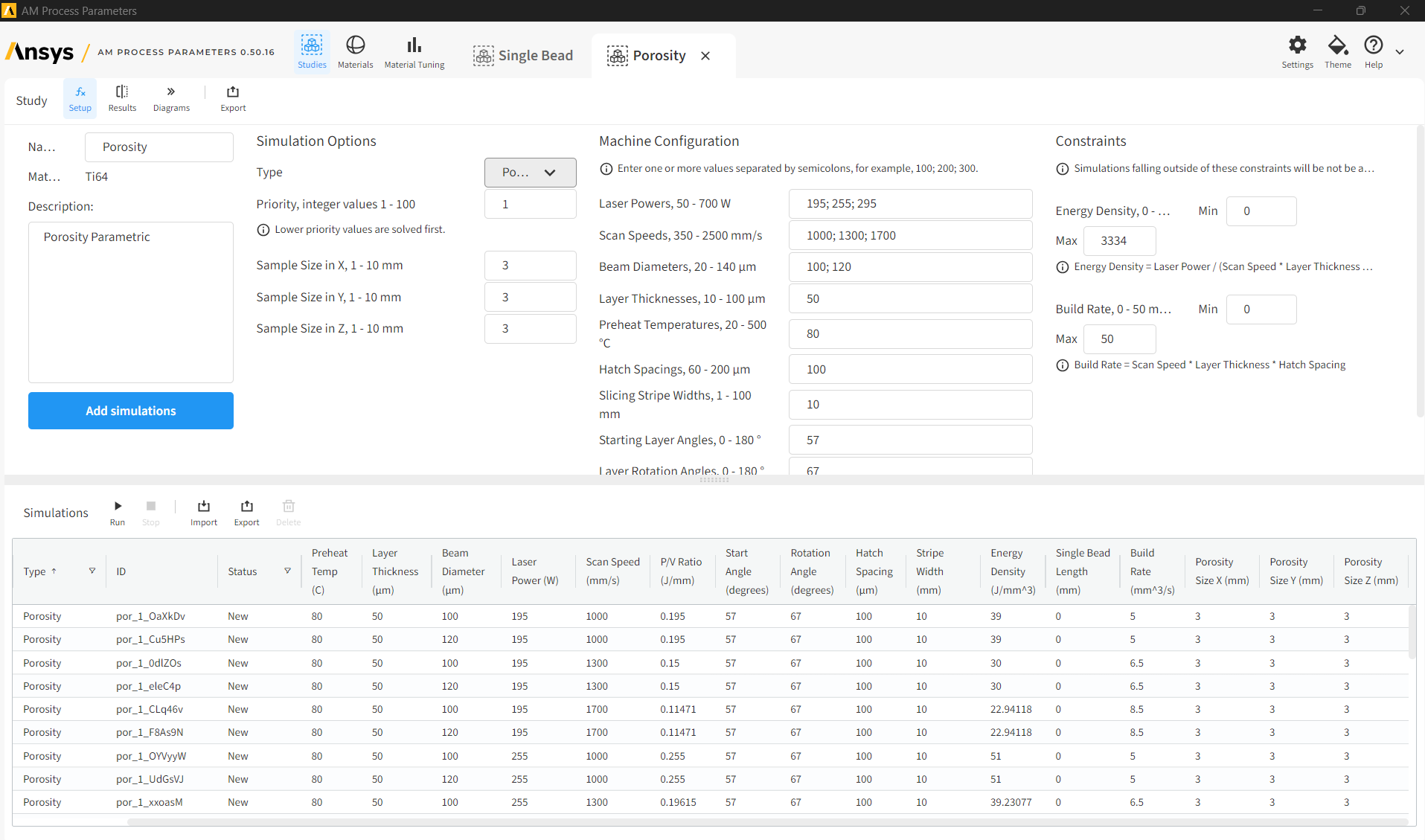Viewport: 1425px width, 840px height.
Task: Click the horizontal scrollbar of the simulations table
Action: [x=767, y=822]
